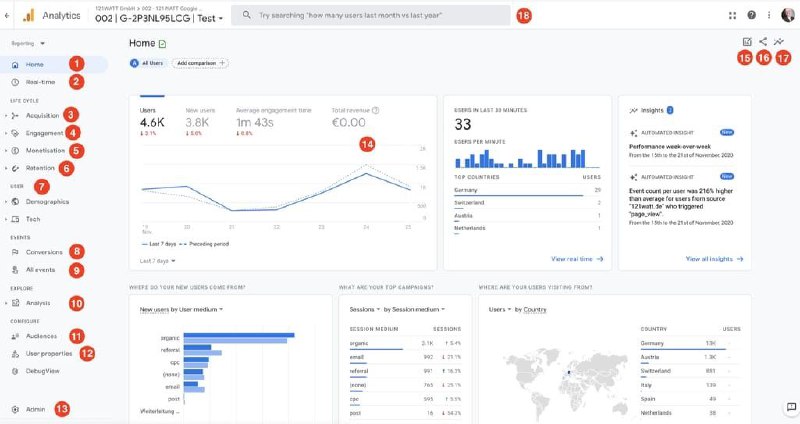Open the Google apps grid
Image resolution: width=800 pixels, height=424 pixels.
click(x=732, y=15)
